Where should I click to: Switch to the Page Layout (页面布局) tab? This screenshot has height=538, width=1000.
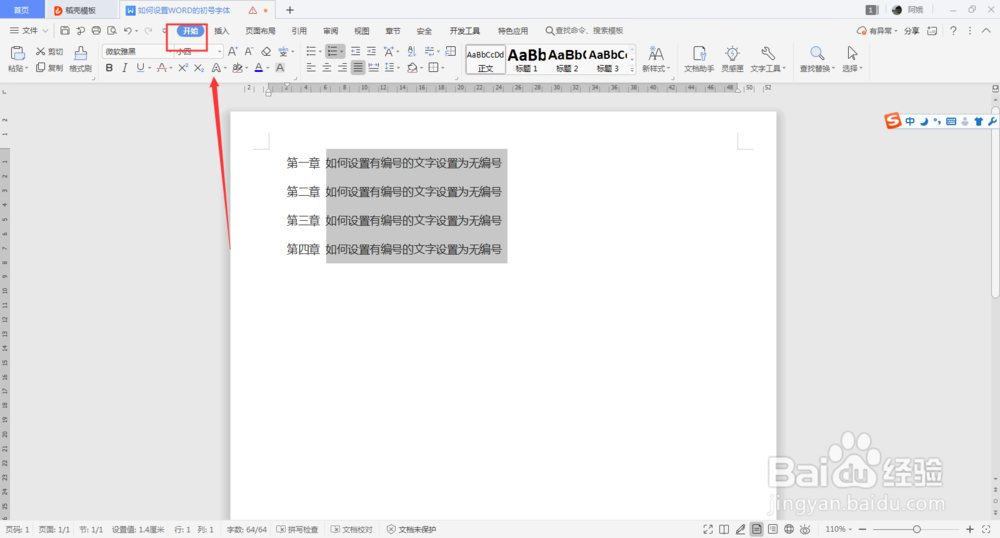(x=260, y=31)
